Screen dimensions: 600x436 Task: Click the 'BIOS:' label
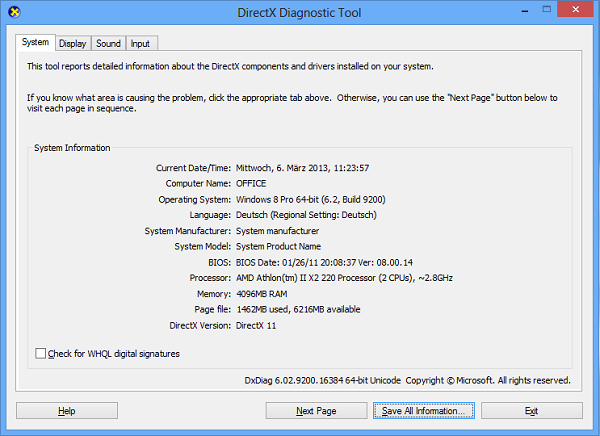(220, 263)
